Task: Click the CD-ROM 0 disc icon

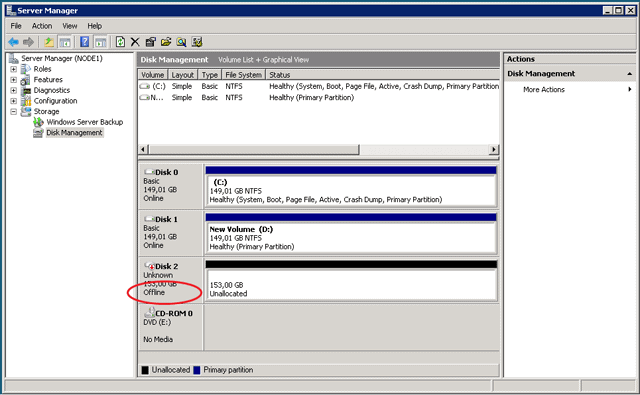Action: [149, 313]
